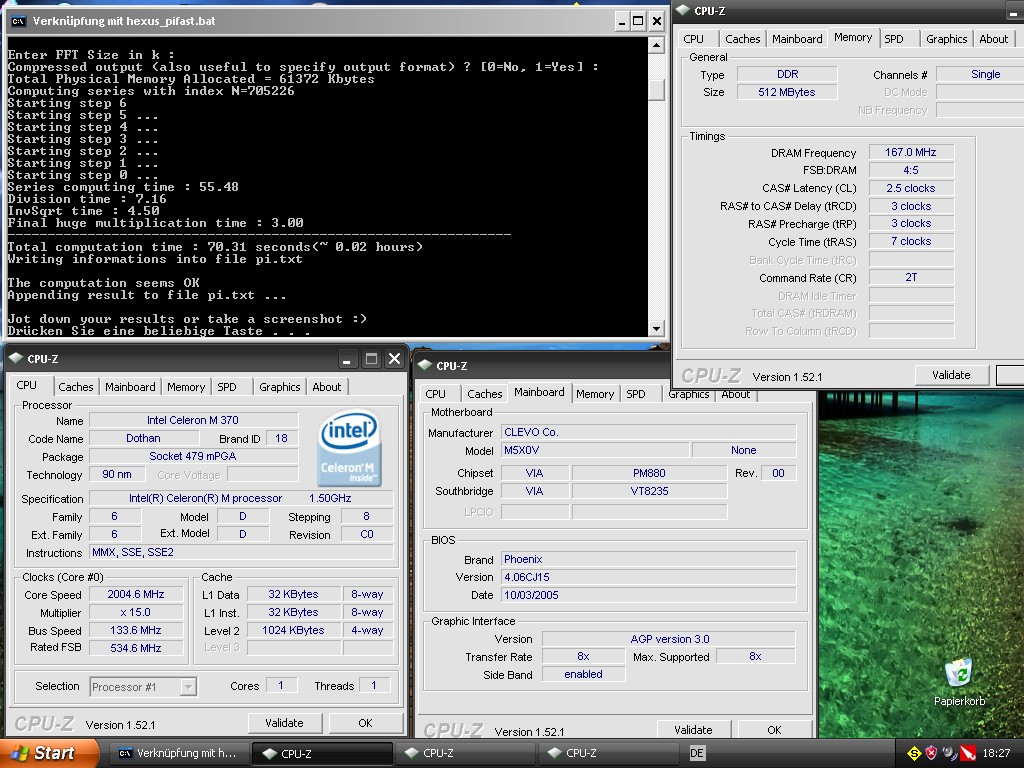The width and height of the screenshot is (1024, 768).
Task: Select CPU tab in Memory window
Action: point(694,39)
